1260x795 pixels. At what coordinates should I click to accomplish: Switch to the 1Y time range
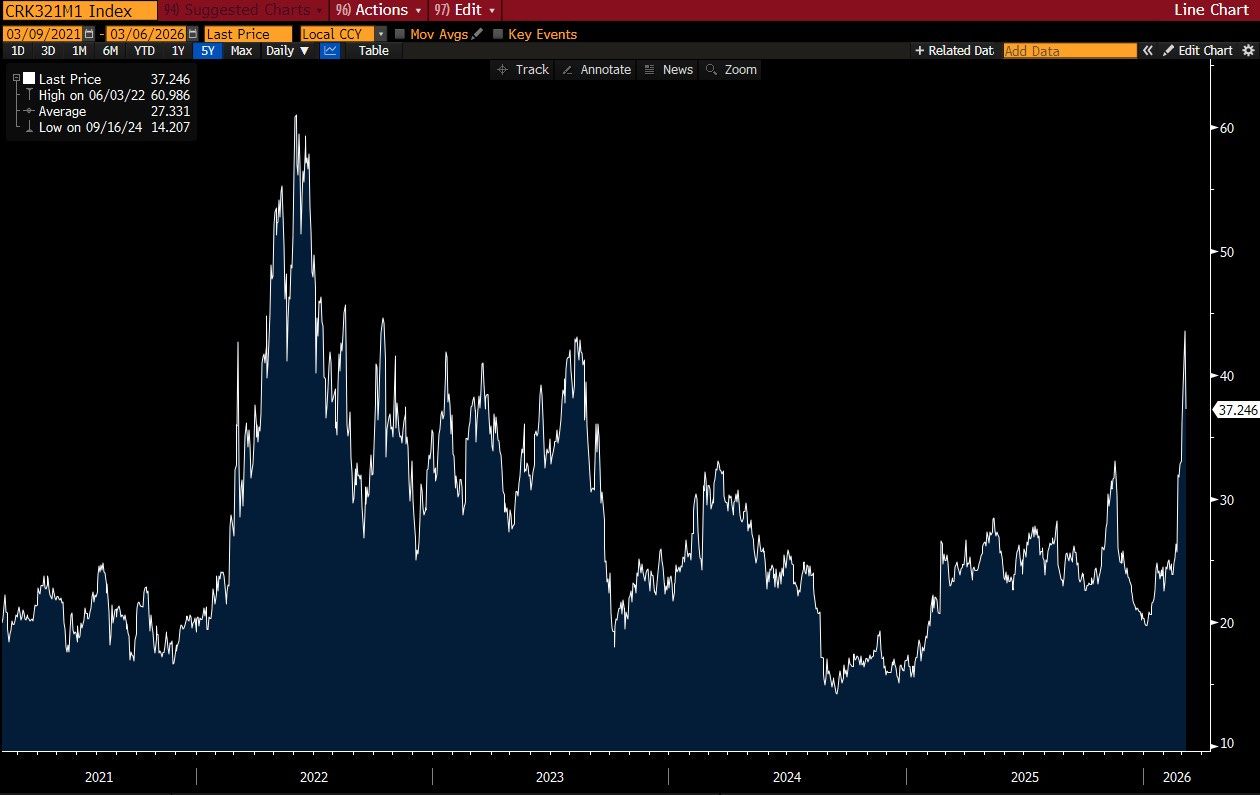coord(178,51)
